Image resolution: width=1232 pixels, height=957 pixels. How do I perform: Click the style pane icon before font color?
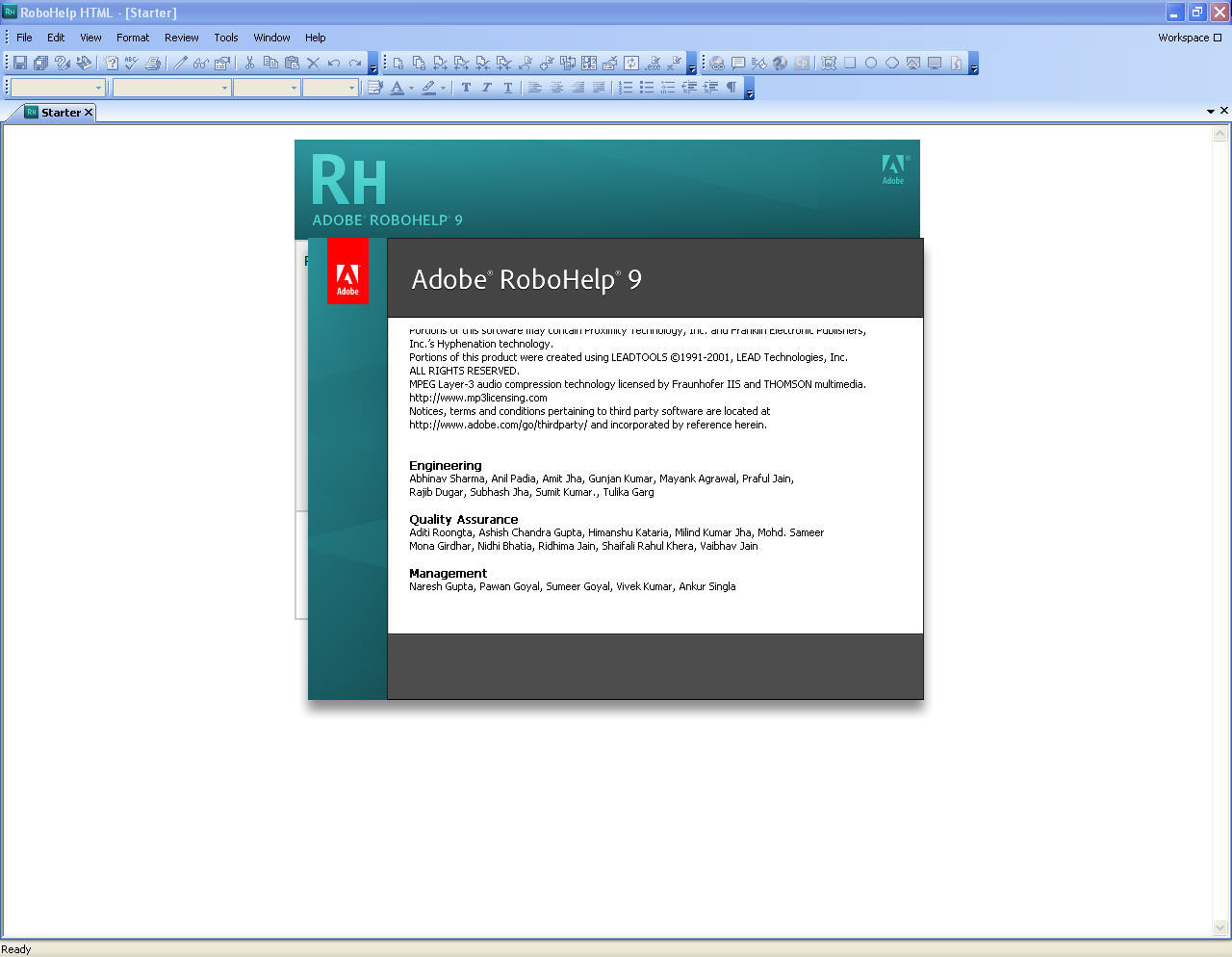[375, 88]
